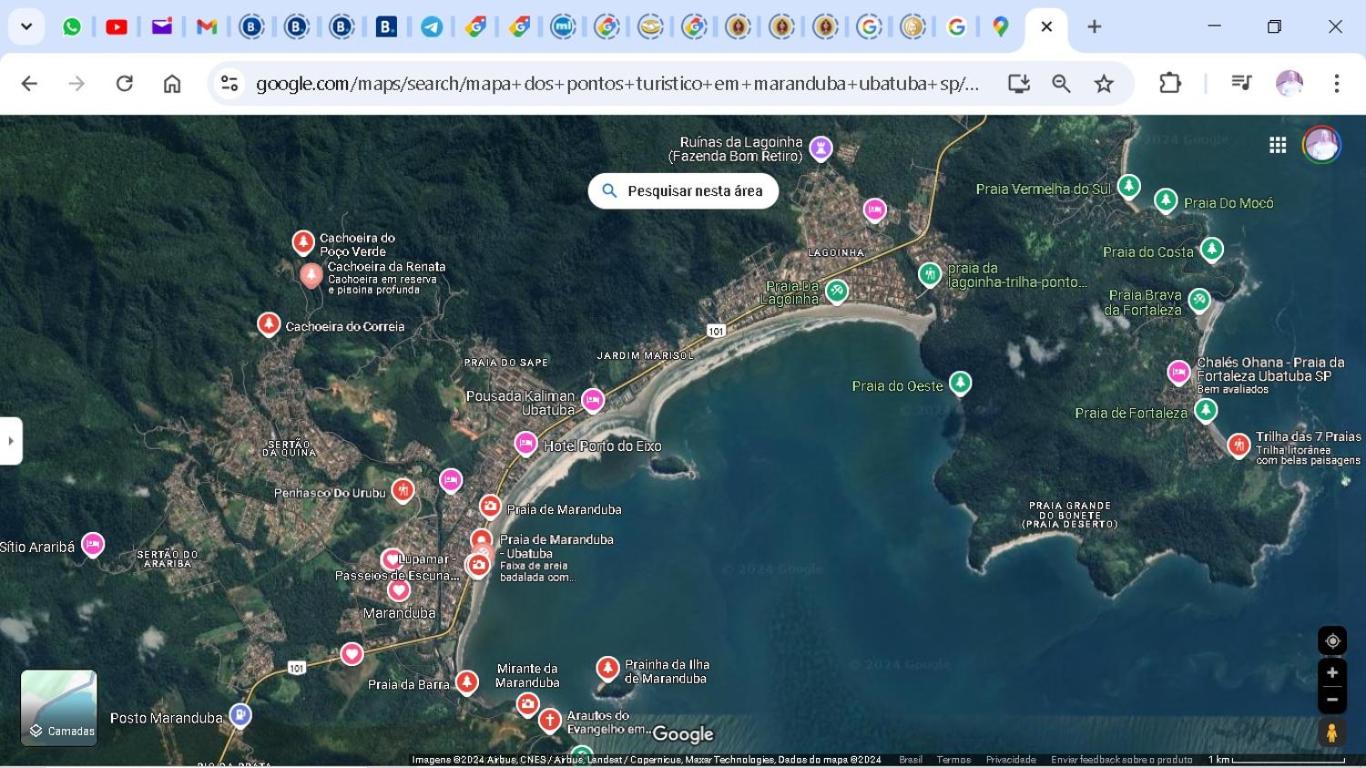This screenshot has height=768, width=1366.
Task: Switch to the Gmail tab
Action: tap(207, 27)
